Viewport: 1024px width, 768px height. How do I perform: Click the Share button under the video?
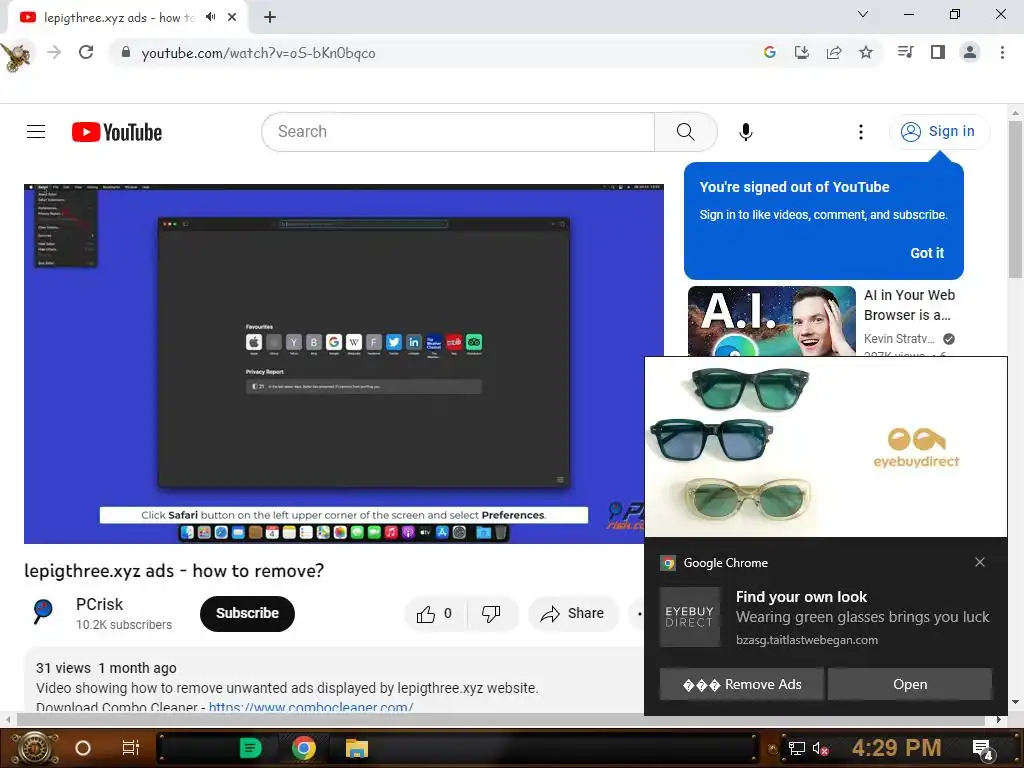[573, 613]
